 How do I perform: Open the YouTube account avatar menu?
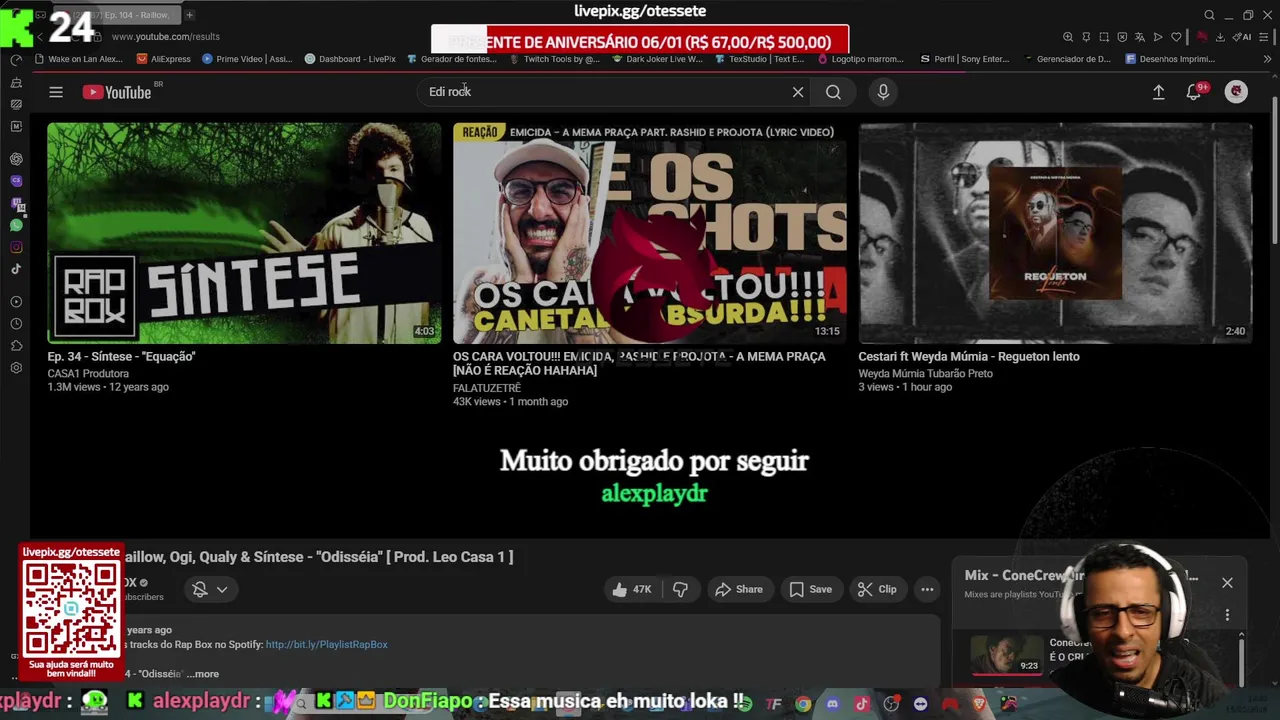[1236, 91]
